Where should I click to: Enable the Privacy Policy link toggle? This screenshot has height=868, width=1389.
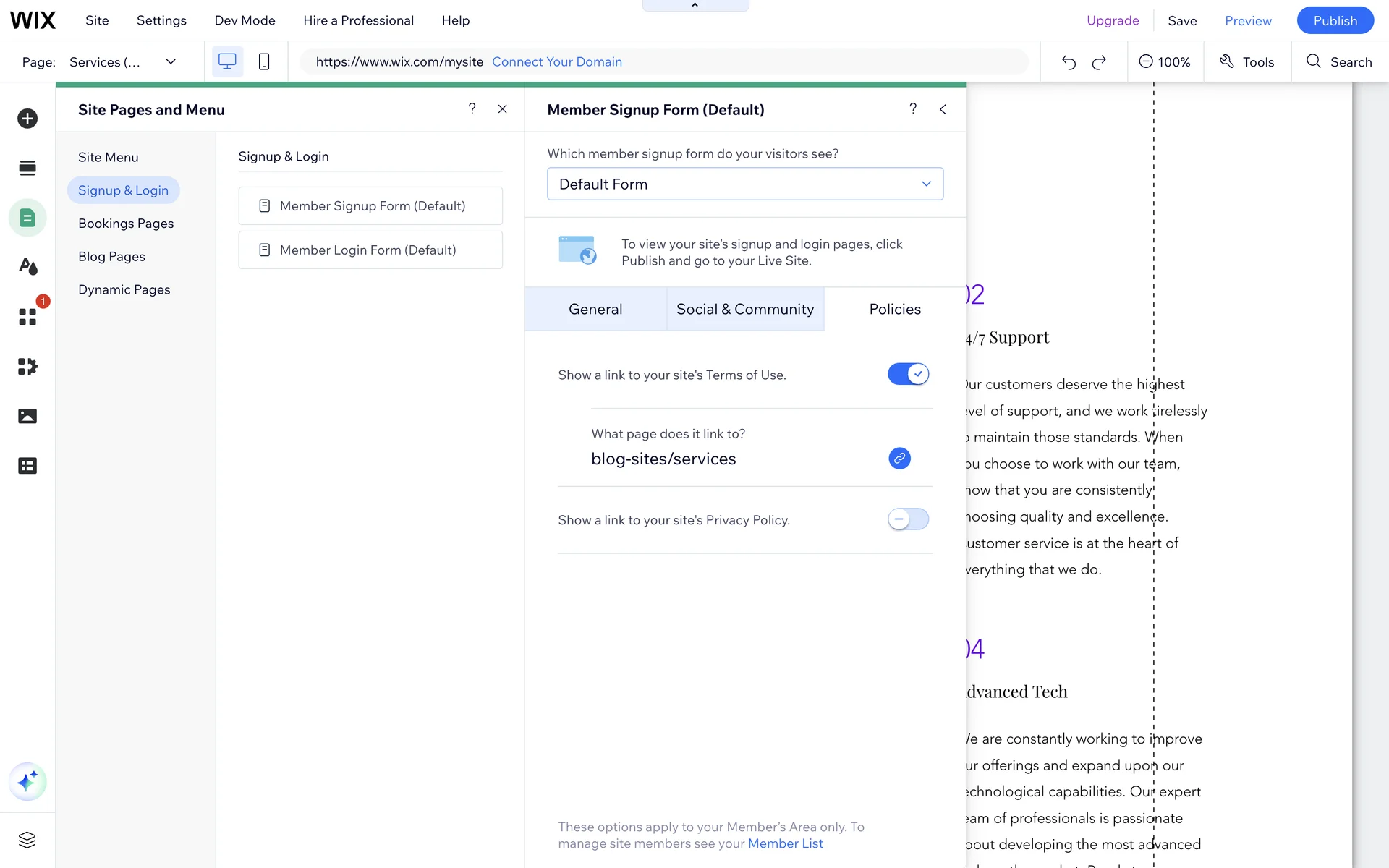(x=908, y=519)
